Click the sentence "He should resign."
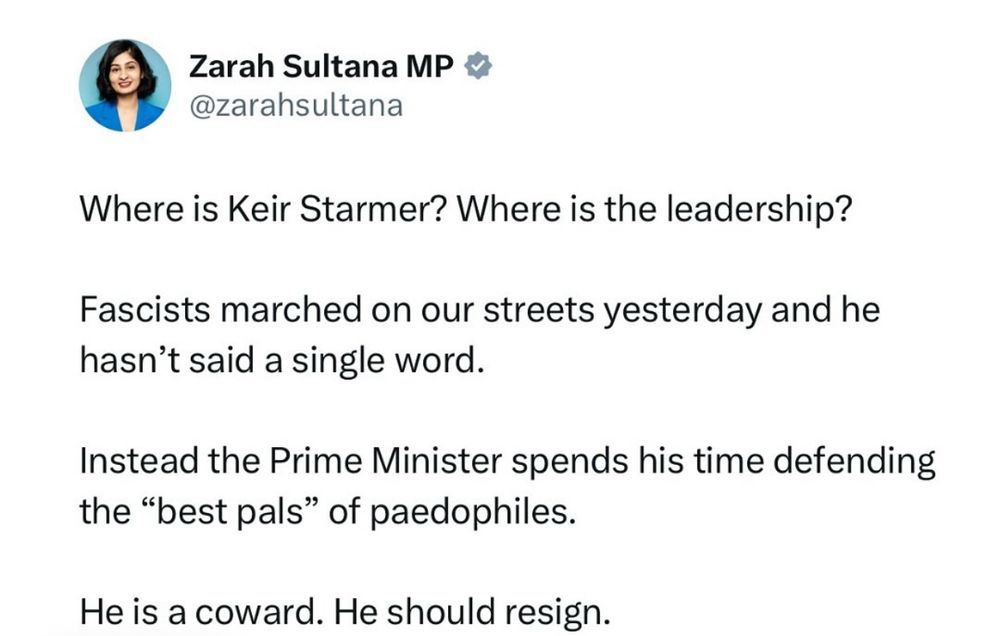 tap(471, 611)
